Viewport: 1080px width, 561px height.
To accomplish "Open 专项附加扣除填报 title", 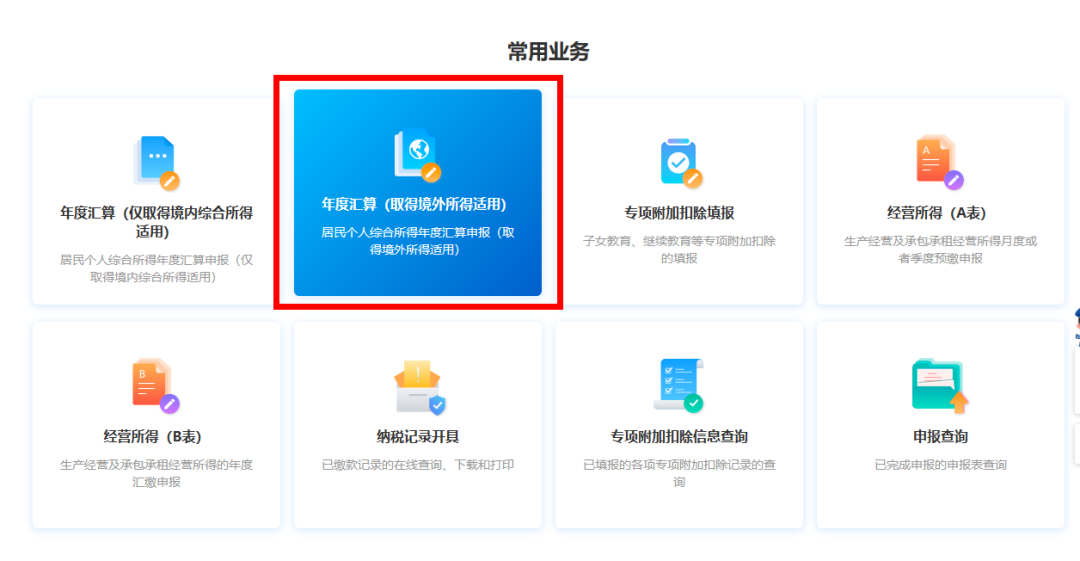I will pos(679,213).
